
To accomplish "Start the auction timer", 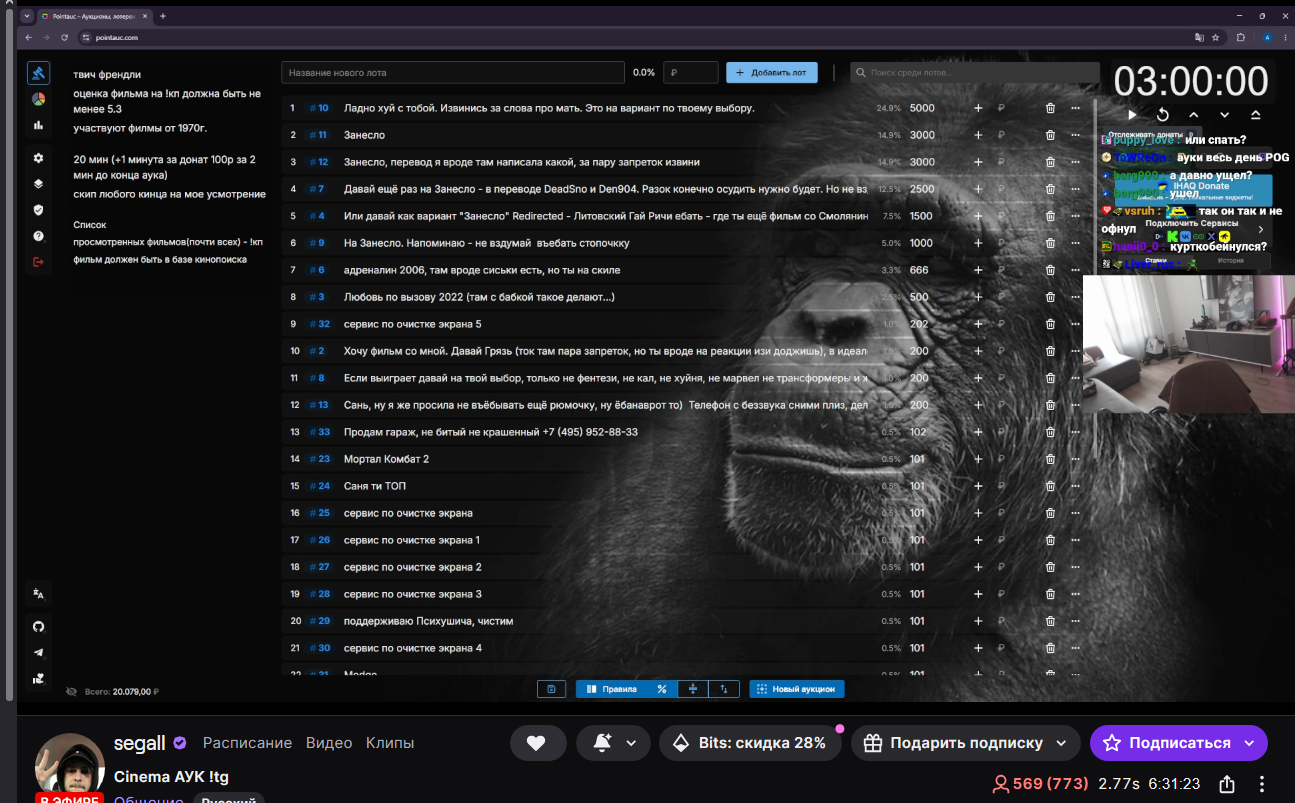I will (x=1132, y=115).
